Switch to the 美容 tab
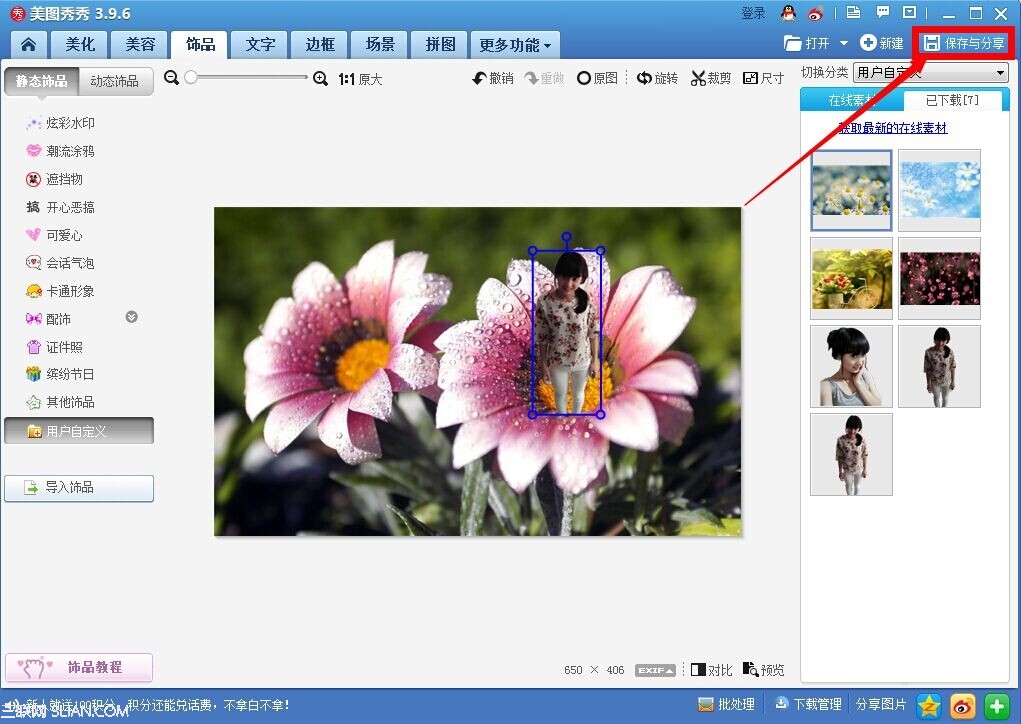 click(x=139, y=44)
